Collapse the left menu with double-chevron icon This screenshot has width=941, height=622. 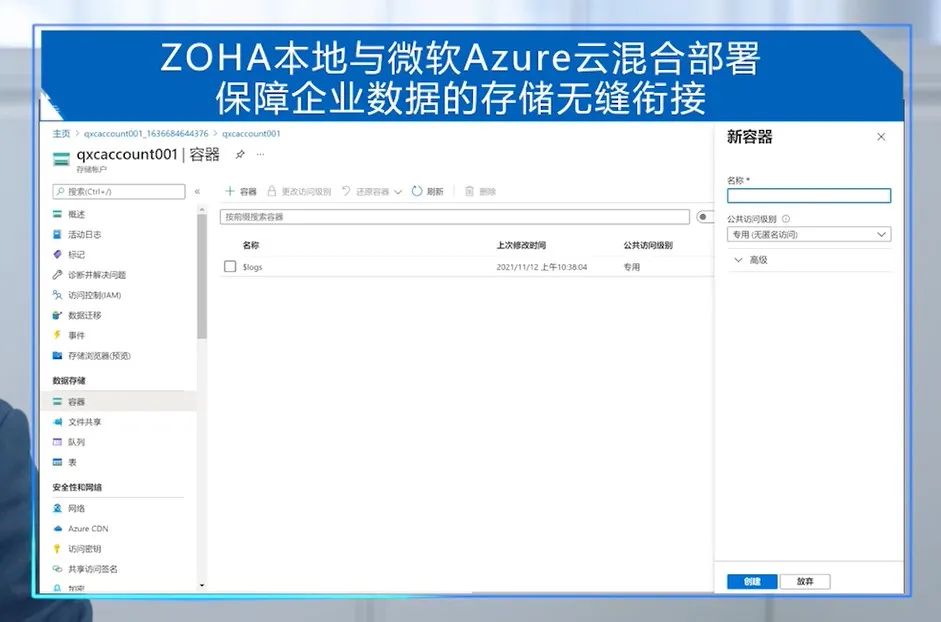click(197, 191)
